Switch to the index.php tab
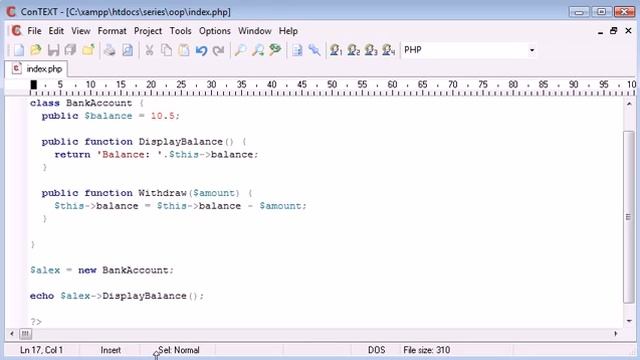 pos(37,69)
